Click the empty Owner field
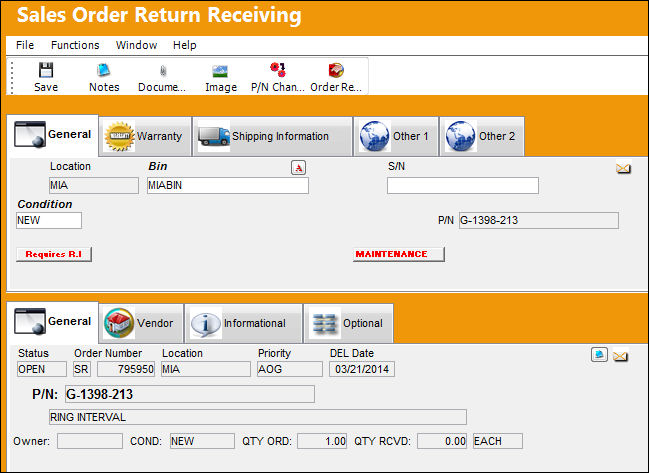The width and height of the screenshot is (649, 473). (x=90, y=441)
